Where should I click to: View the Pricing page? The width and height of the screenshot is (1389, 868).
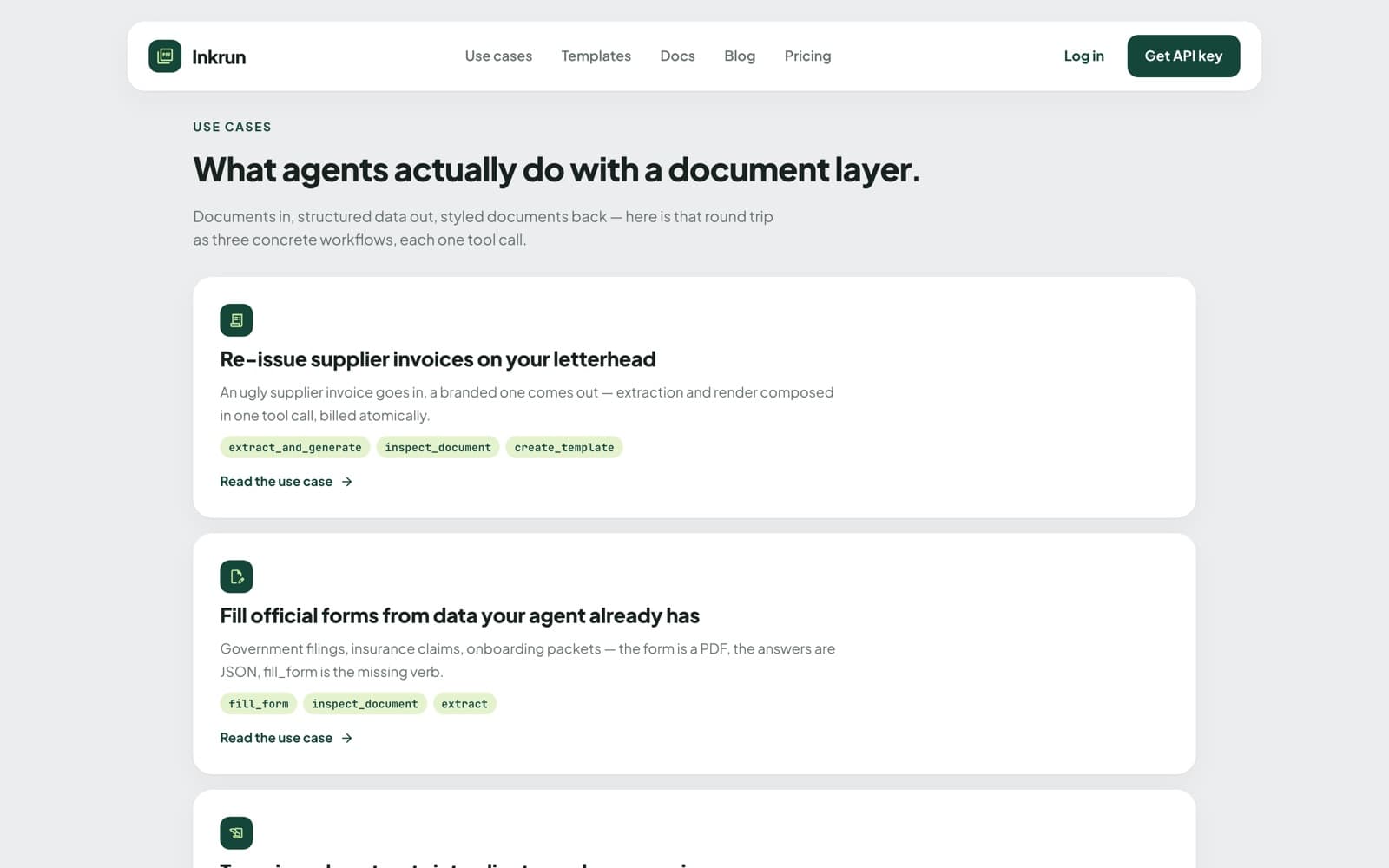(x=807, y=56)
